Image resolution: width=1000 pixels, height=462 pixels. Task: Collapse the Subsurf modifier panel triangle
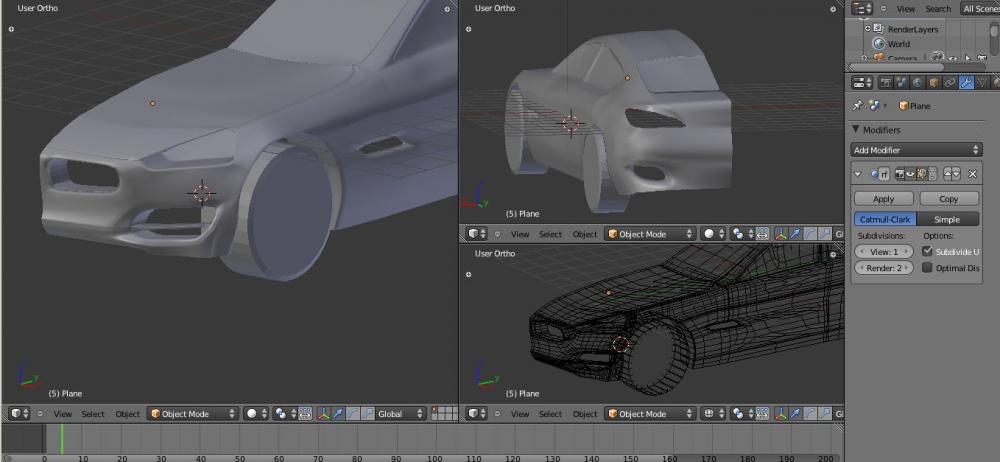point(858,174)
